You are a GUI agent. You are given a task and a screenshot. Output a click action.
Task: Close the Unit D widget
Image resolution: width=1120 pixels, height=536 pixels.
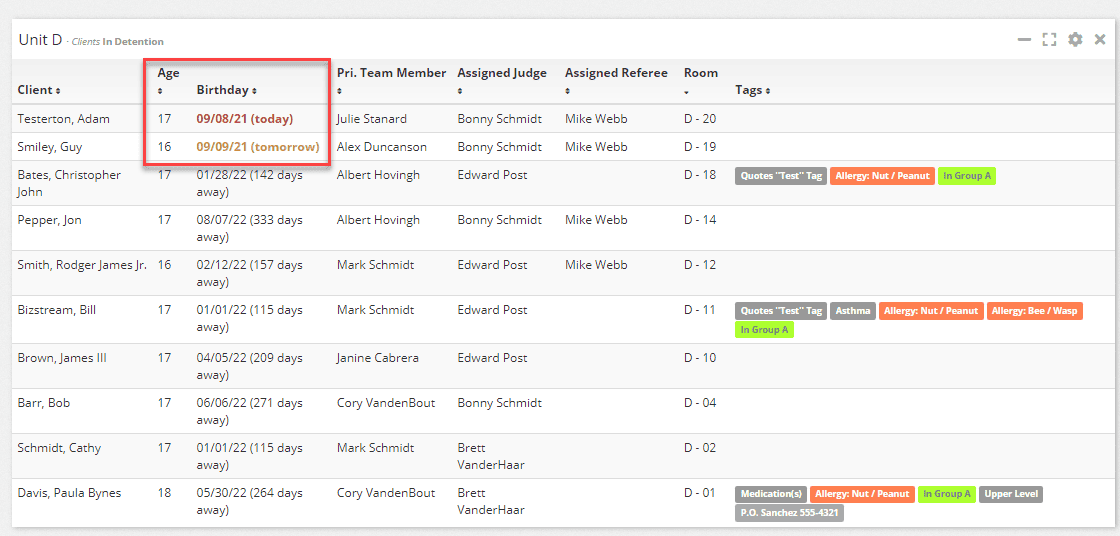(1100, 40)
